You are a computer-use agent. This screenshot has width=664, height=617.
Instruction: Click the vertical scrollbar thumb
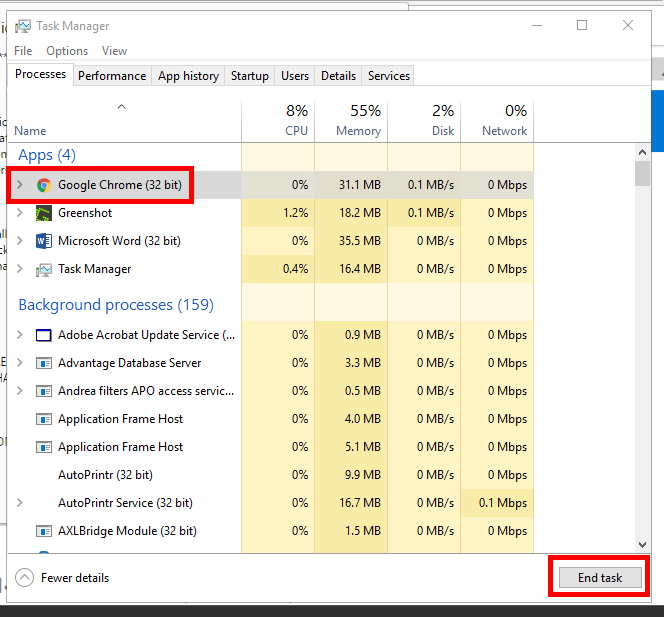[x=642, y=173]
